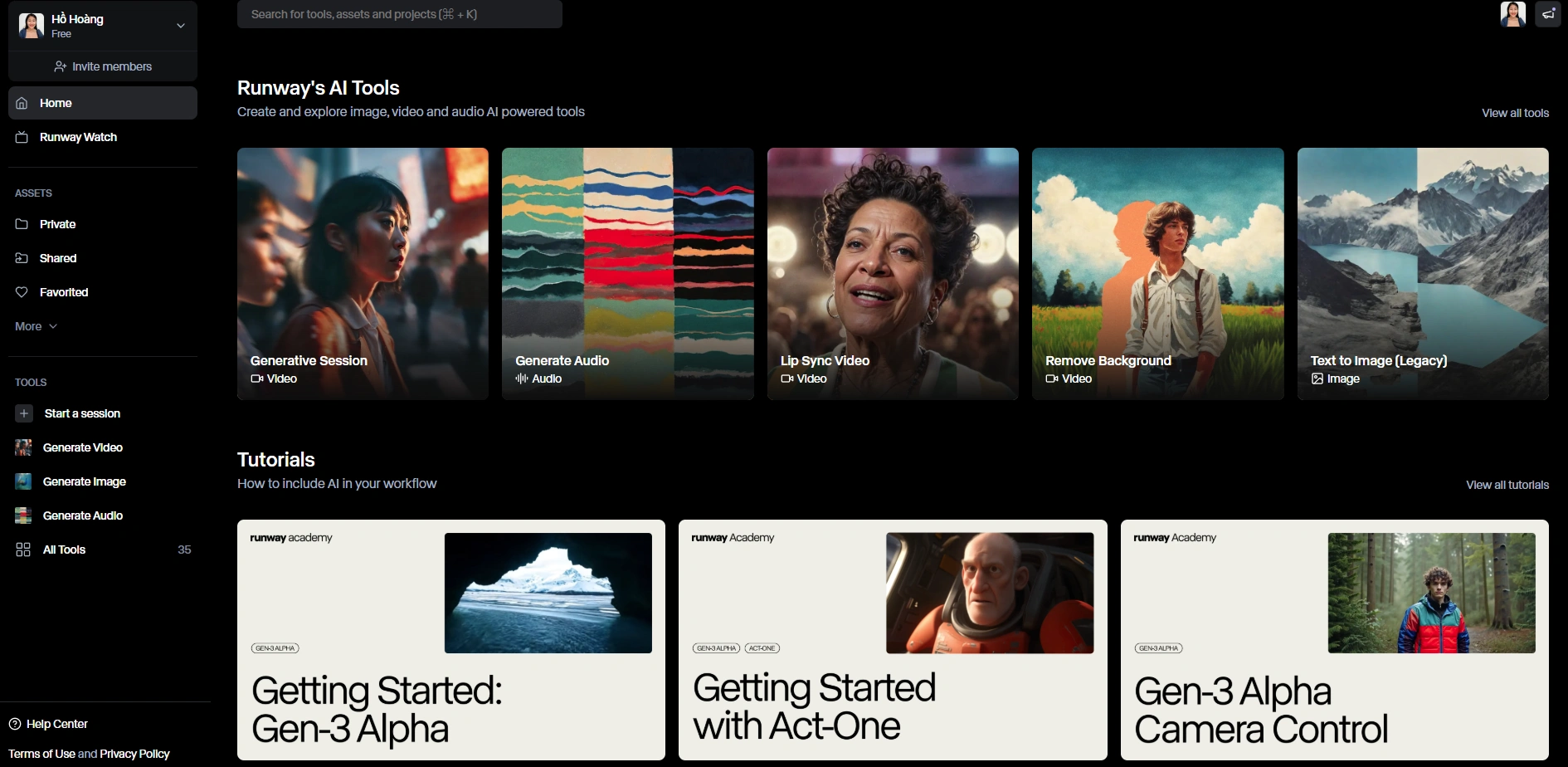
Task: Click the Invite members button
Action: (x=103, y=66)
